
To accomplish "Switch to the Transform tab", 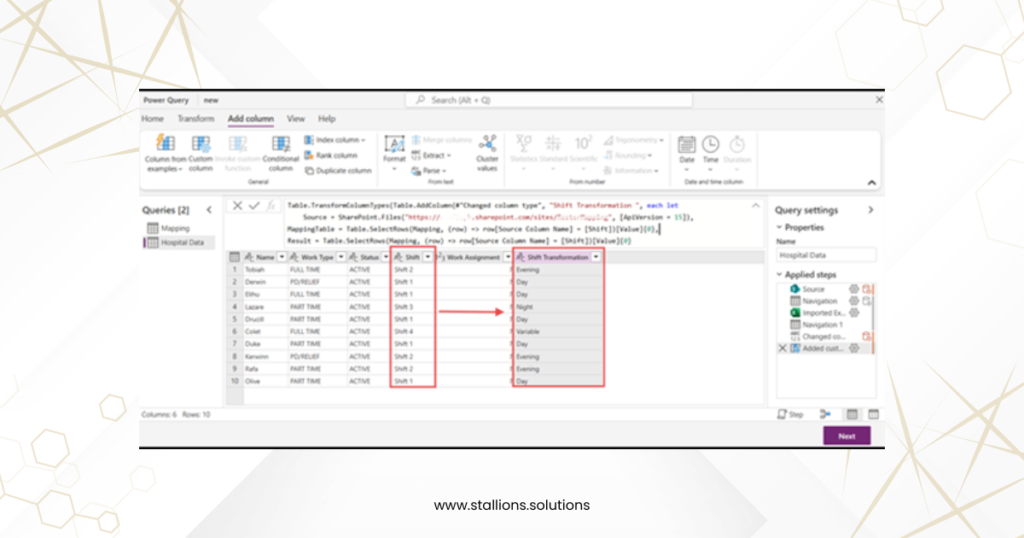I will 196,119.
